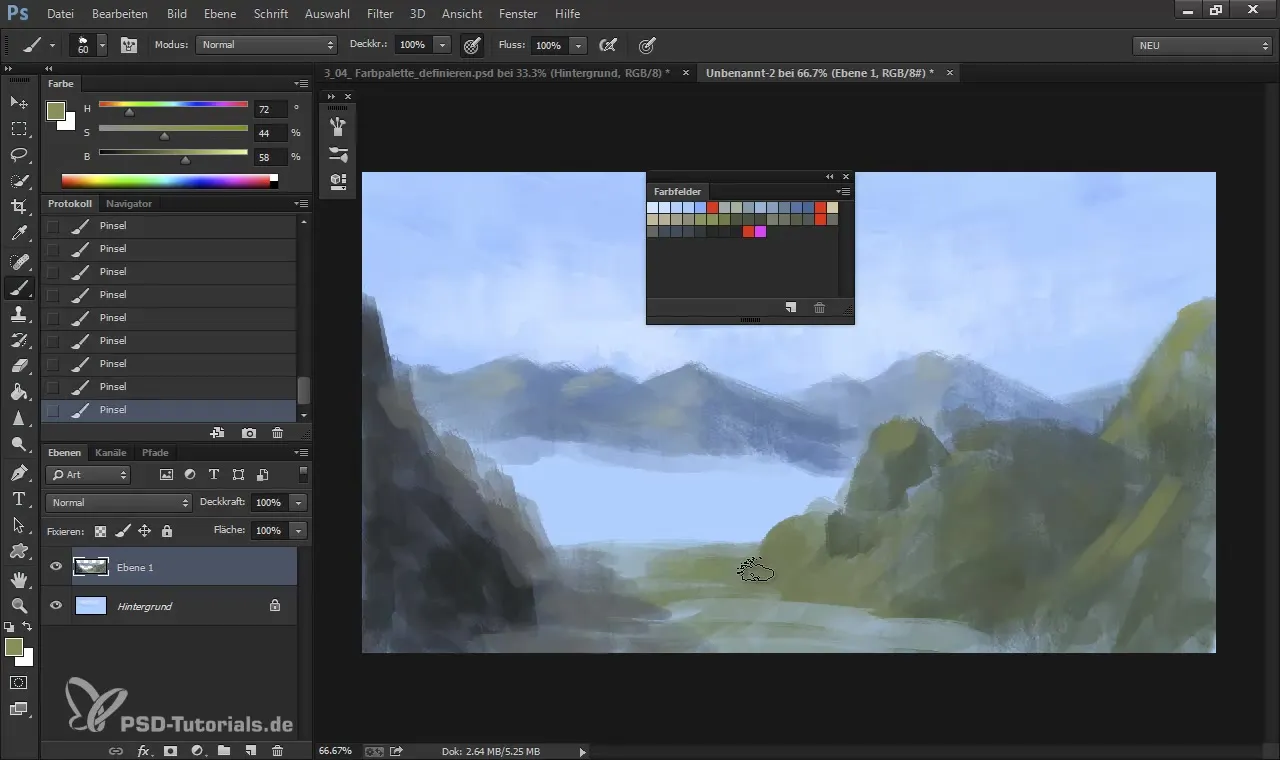Toggle pressure for opacity button
1280x760 pixels.
coord(471,45)
